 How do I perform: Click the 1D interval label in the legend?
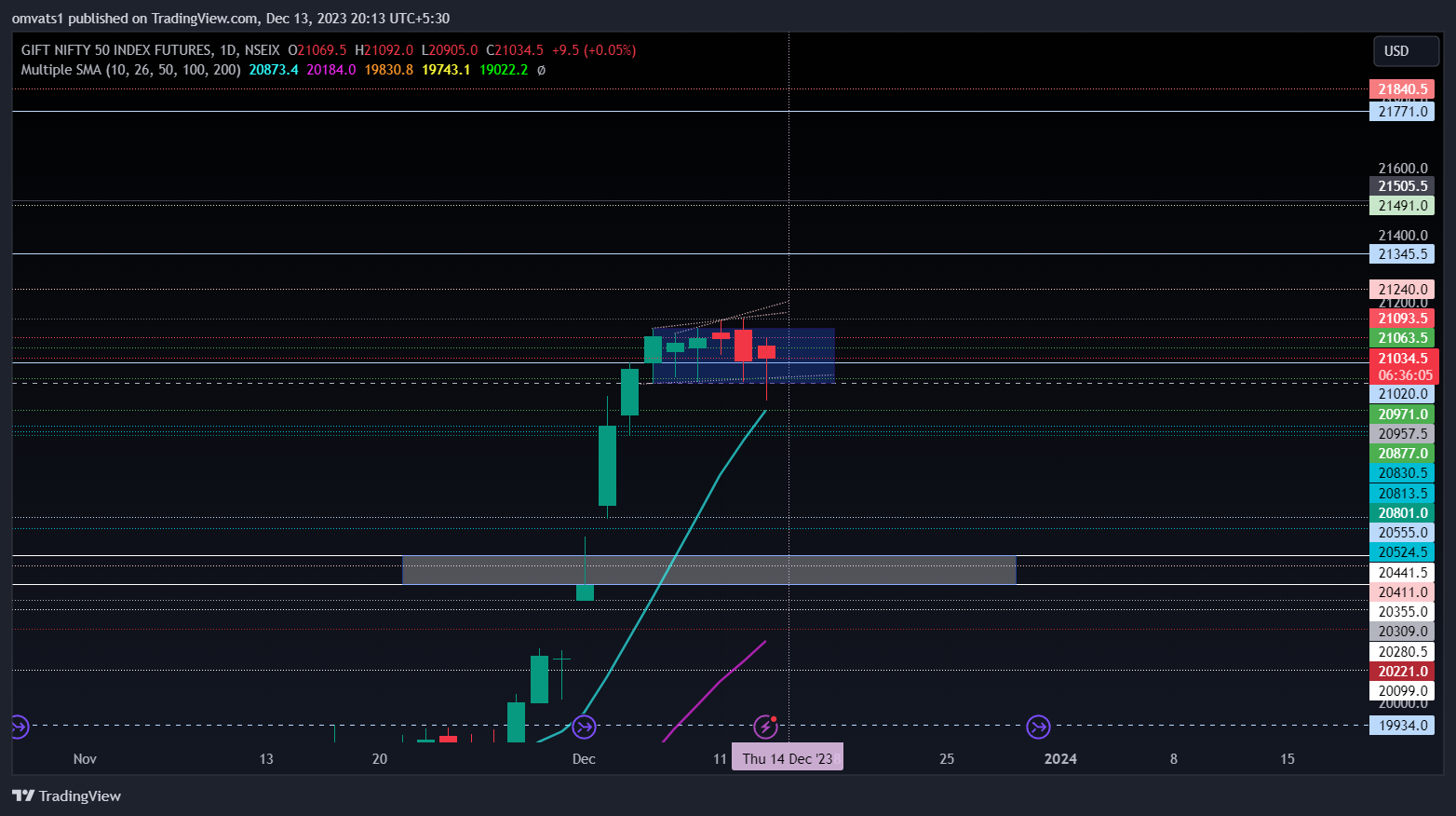[228, 50]
